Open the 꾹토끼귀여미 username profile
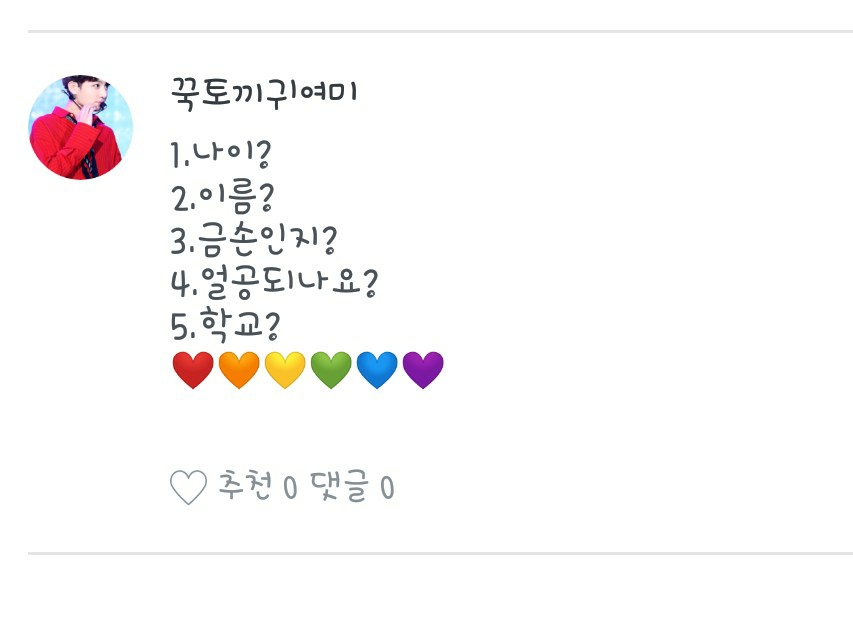The width and height of the screenshot is (853, 639). (x=265, y=94)
